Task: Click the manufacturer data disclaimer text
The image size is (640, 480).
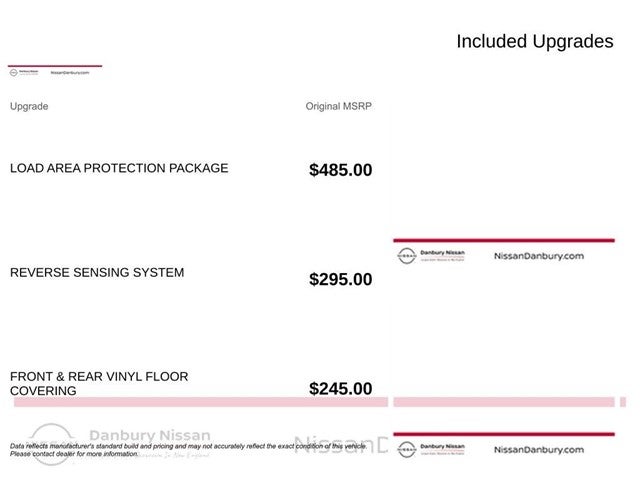Action: [x=188, y=450]
